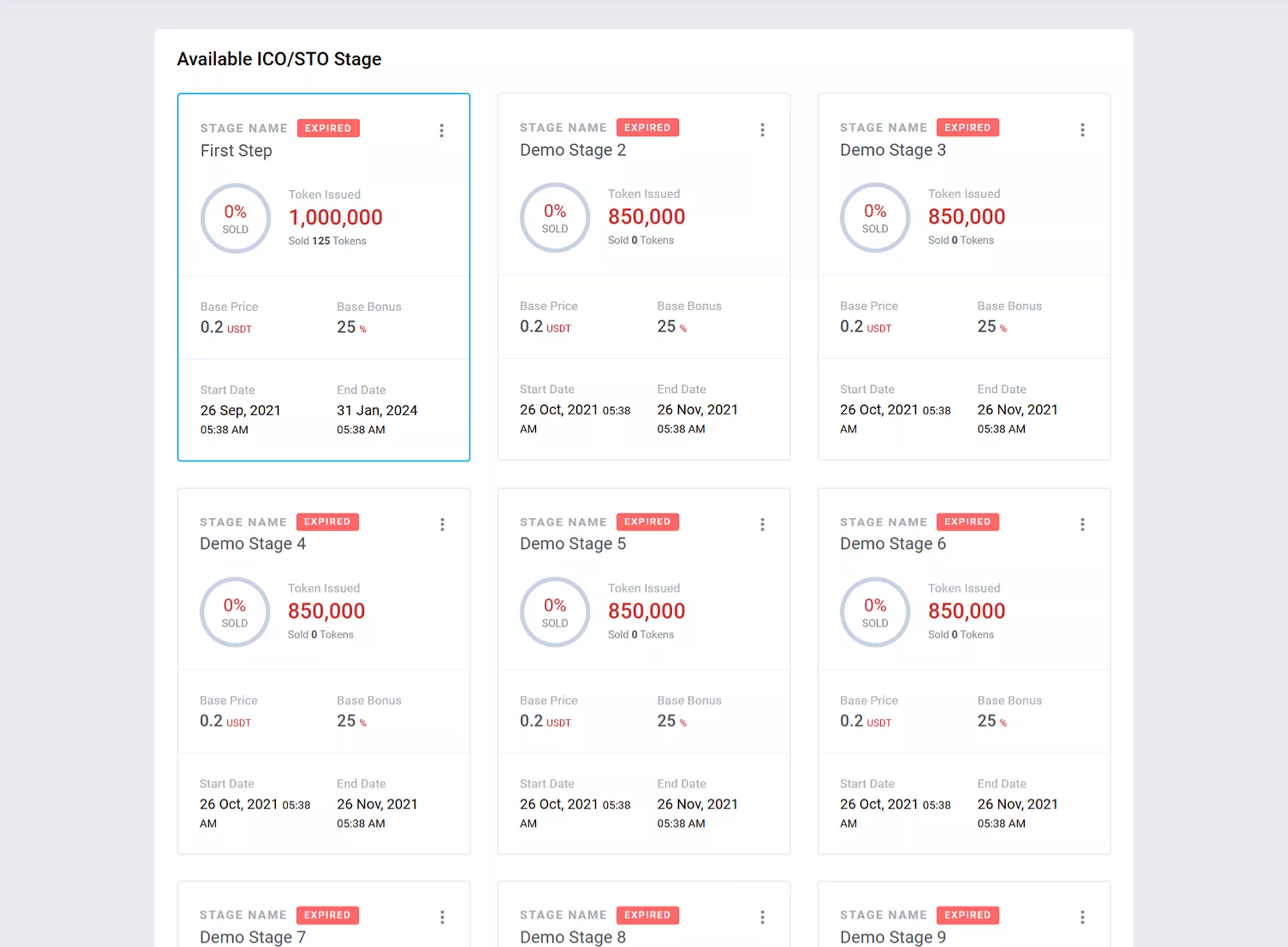Click the Demo Stage 4 title text

(252, 543)
